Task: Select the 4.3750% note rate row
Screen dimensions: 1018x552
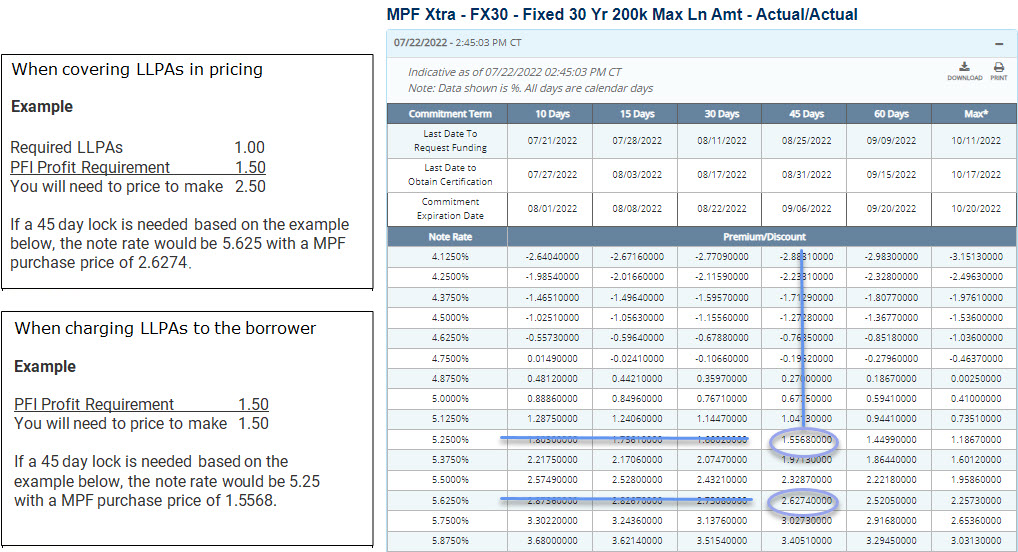Action: pyautogui.click(x=702, y=297)
